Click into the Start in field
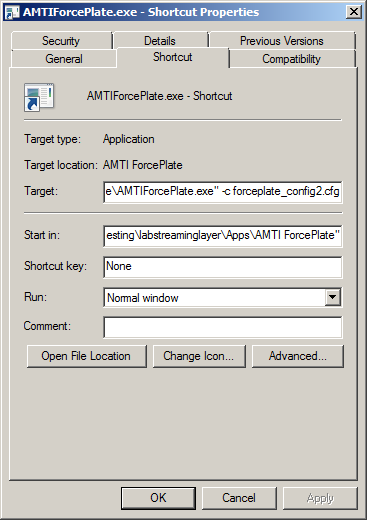This screenshot has height=520, width=367. tap(222, 236)
